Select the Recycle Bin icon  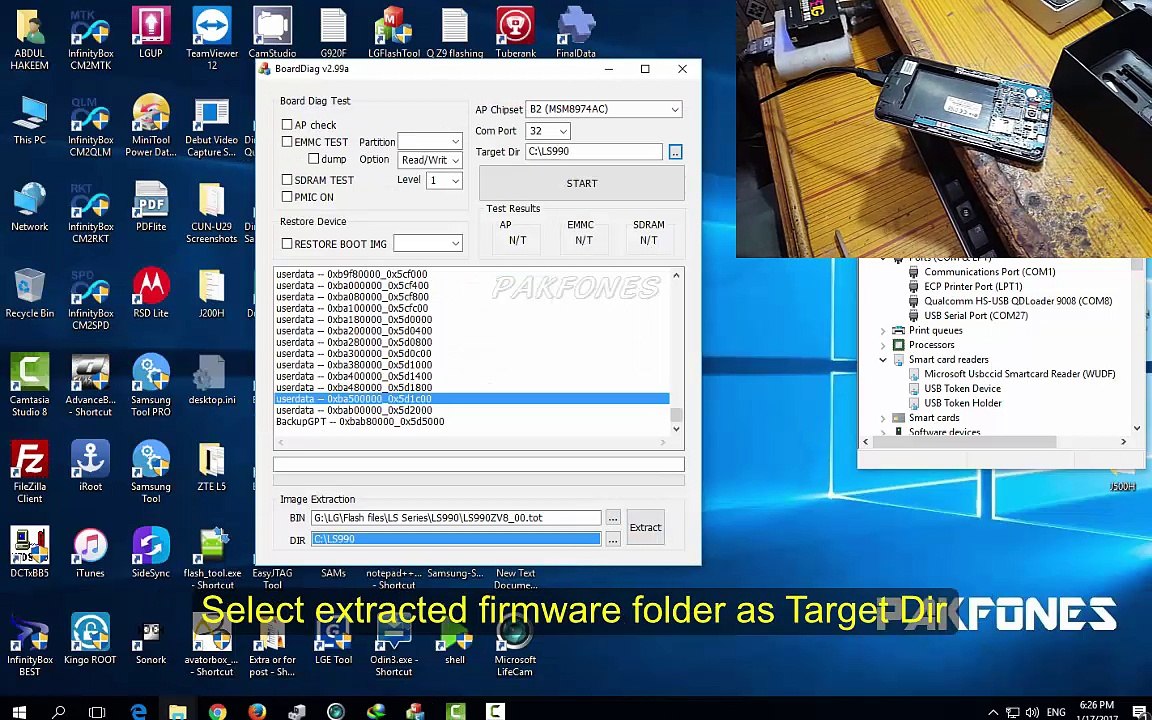pyautogui.click(x=29, y=292)
